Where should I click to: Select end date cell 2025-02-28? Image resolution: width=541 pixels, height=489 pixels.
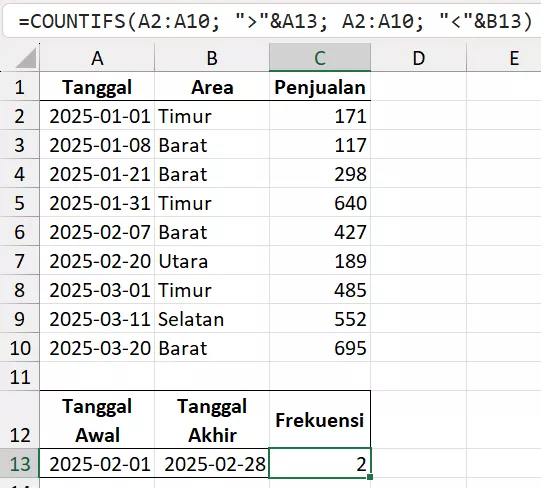pos(212,463)
